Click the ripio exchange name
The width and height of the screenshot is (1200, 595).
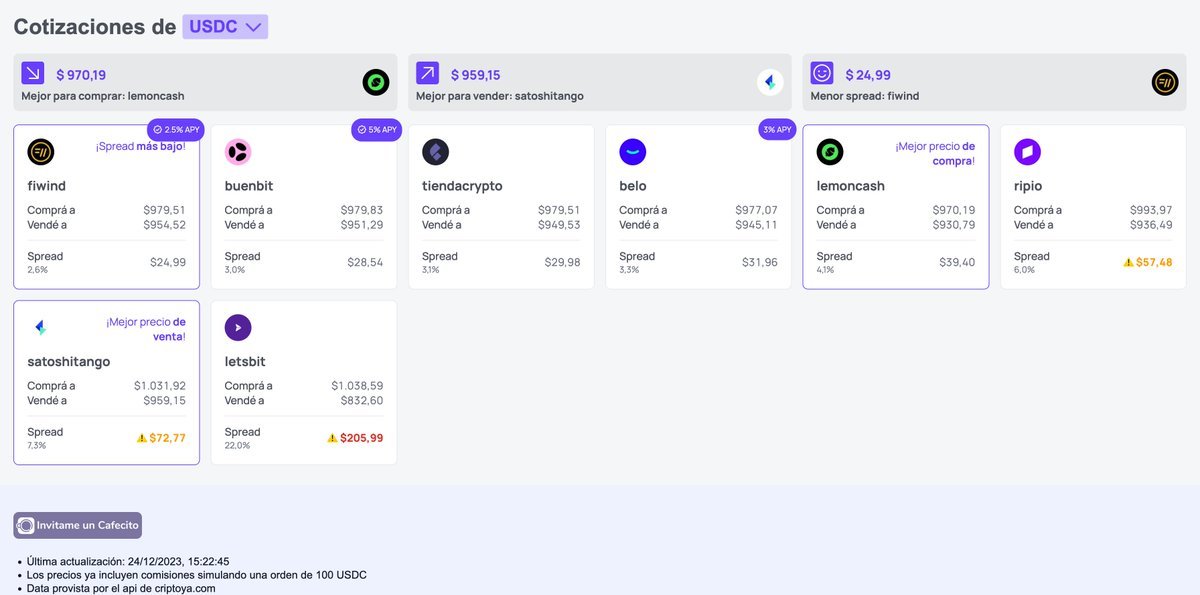(x=1029, y=186)
